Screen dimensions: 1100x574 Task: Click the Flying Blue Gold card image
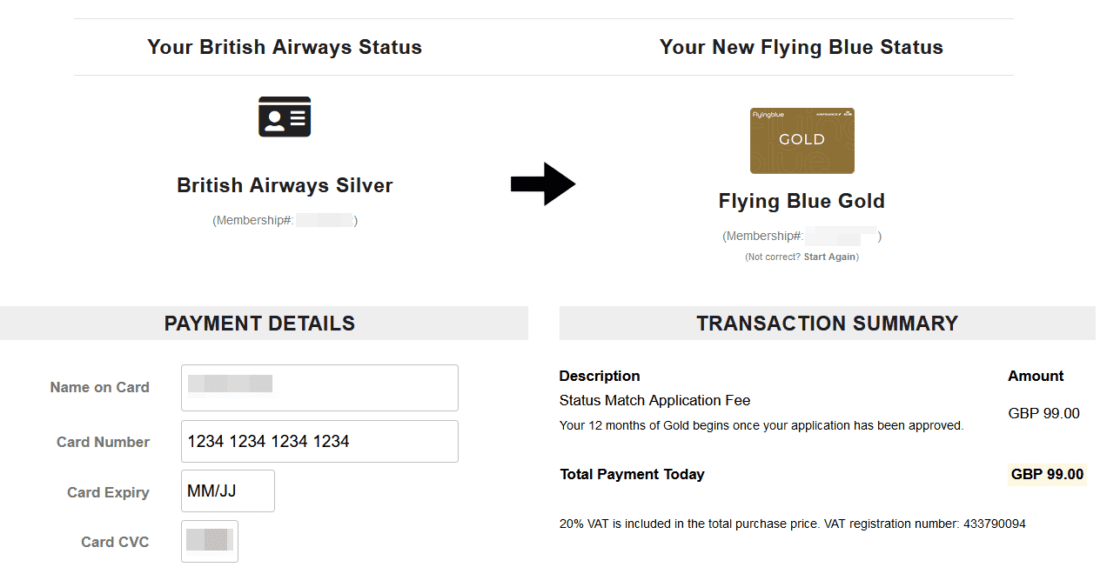[x=802, y=141]
